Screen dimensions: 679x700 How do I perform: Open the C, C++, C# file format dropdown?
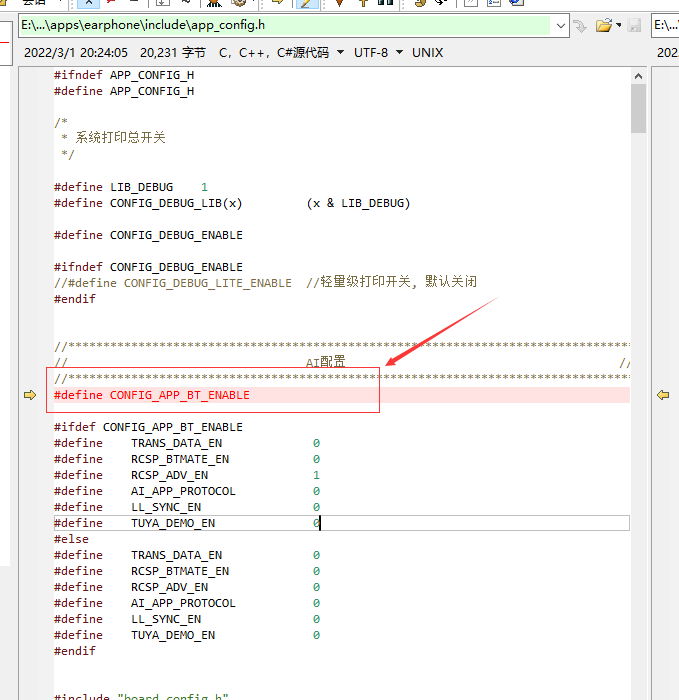coord(341,52)
